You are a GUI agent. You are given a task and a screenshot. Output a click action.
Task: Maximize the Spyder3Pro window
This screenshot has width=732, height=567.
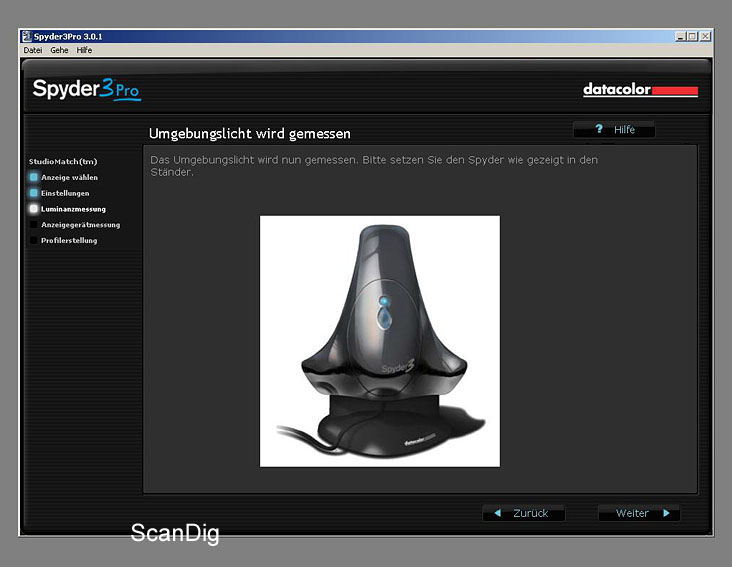692,36
